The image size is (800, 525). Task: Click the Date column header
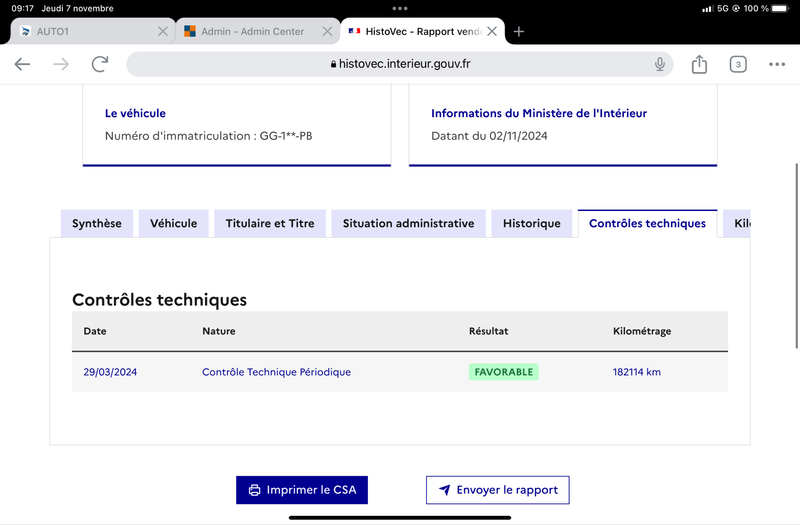pyautogui.click(x=95, y=331)
